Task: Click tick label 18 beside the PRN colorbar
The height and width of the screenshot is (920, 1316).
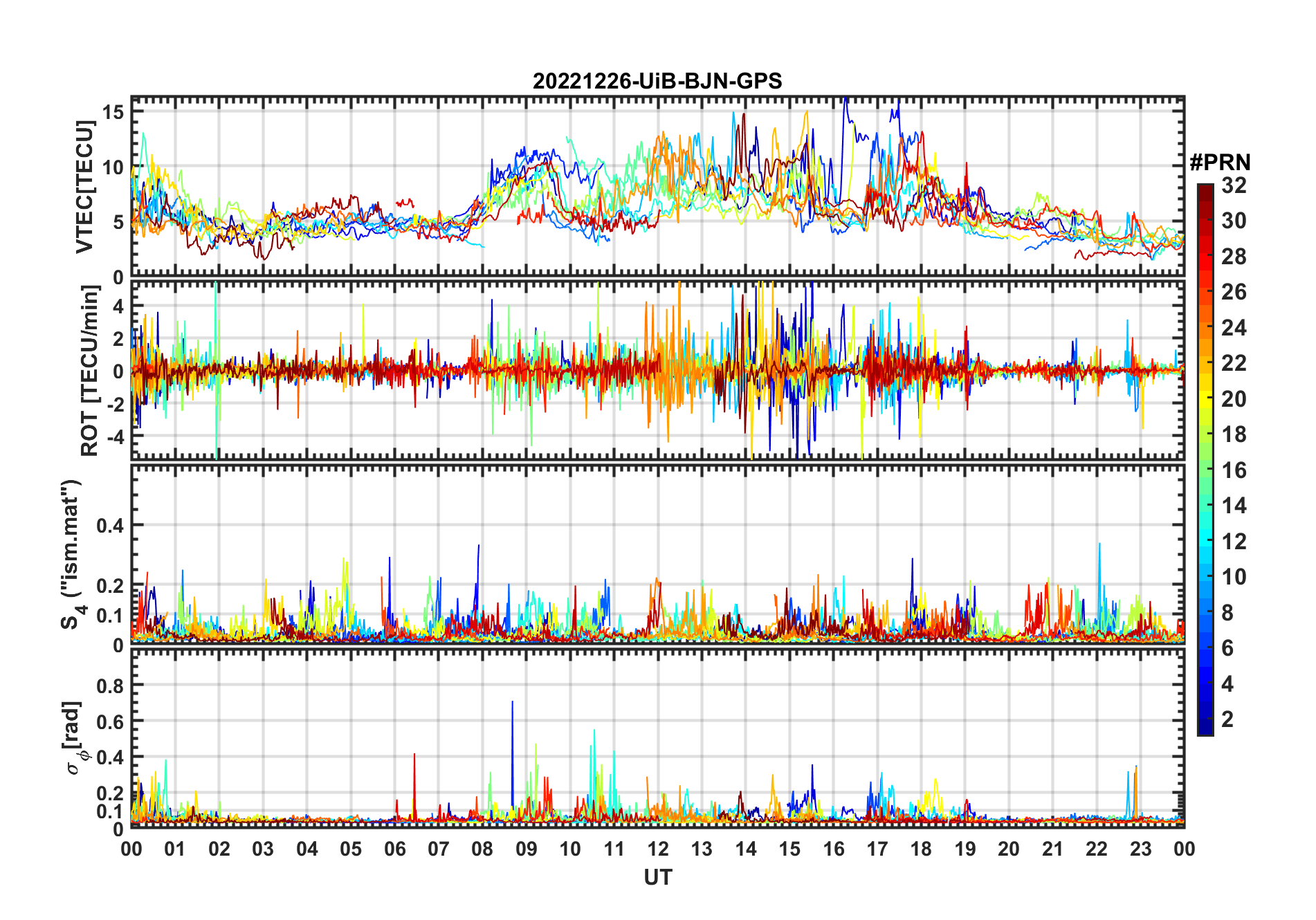Action: pos(1234,434)
